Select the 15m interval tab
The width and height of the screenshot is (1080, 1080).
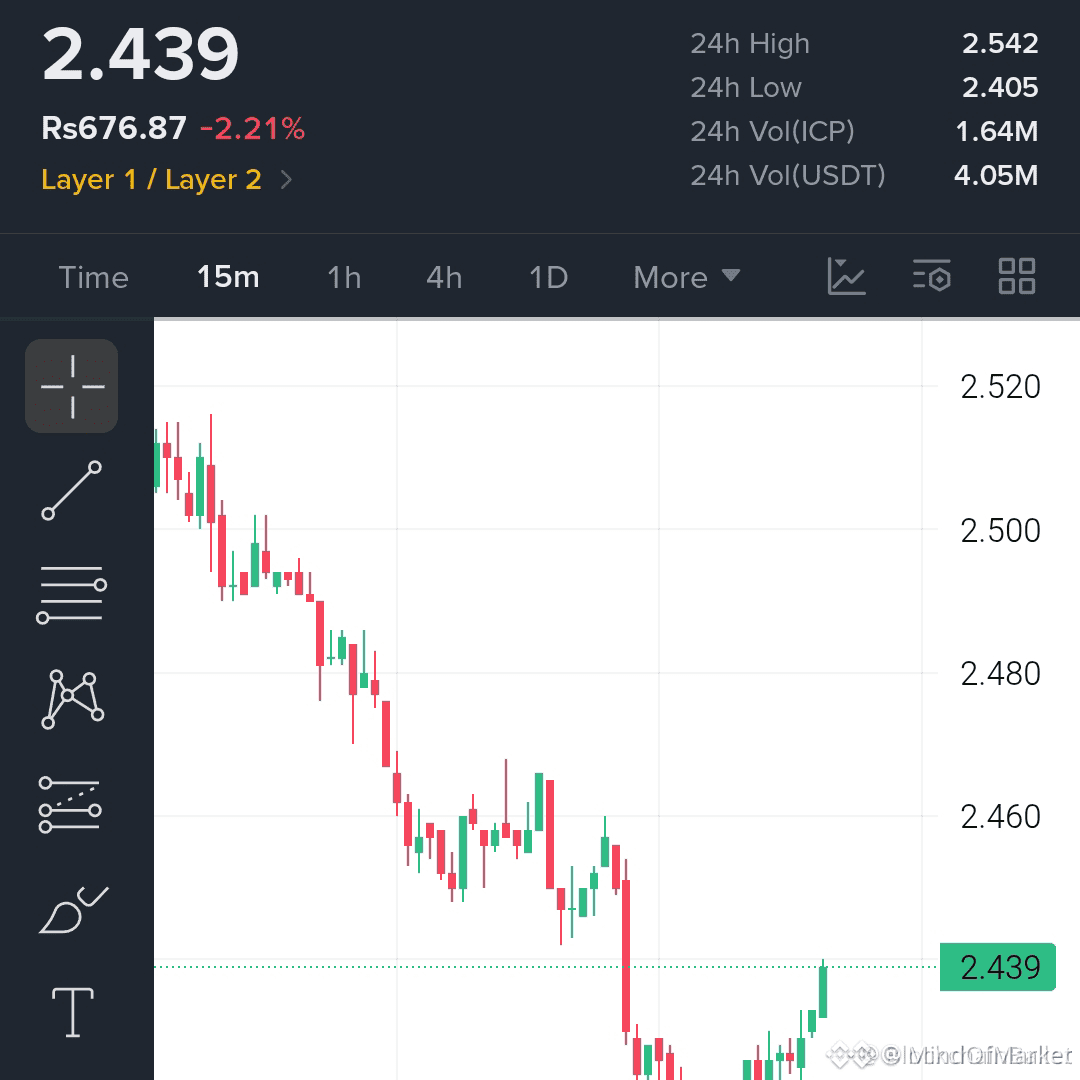click(x=228, y=277)
